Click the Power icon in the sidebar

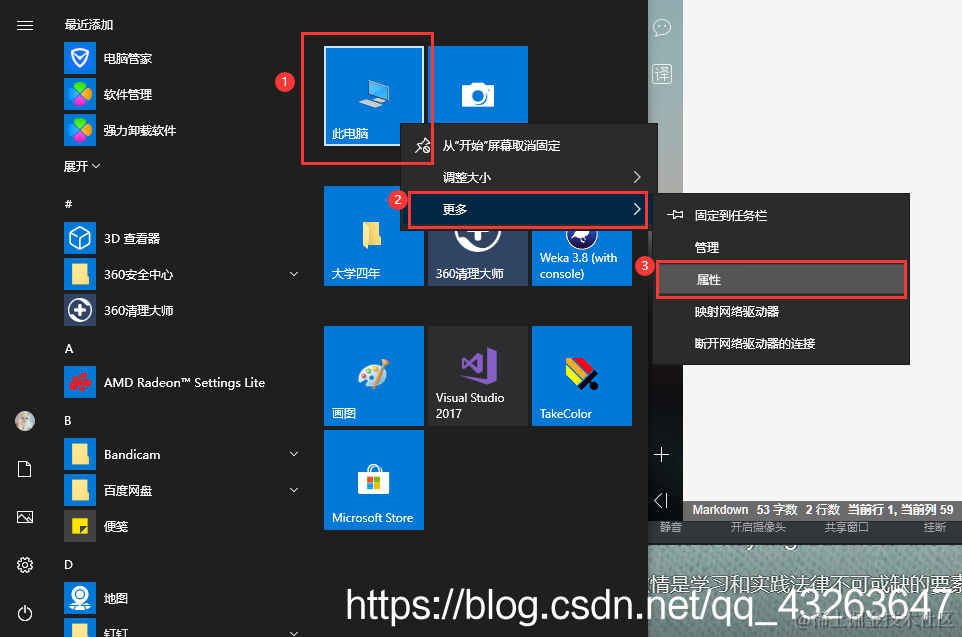click(x=25, y=612)
